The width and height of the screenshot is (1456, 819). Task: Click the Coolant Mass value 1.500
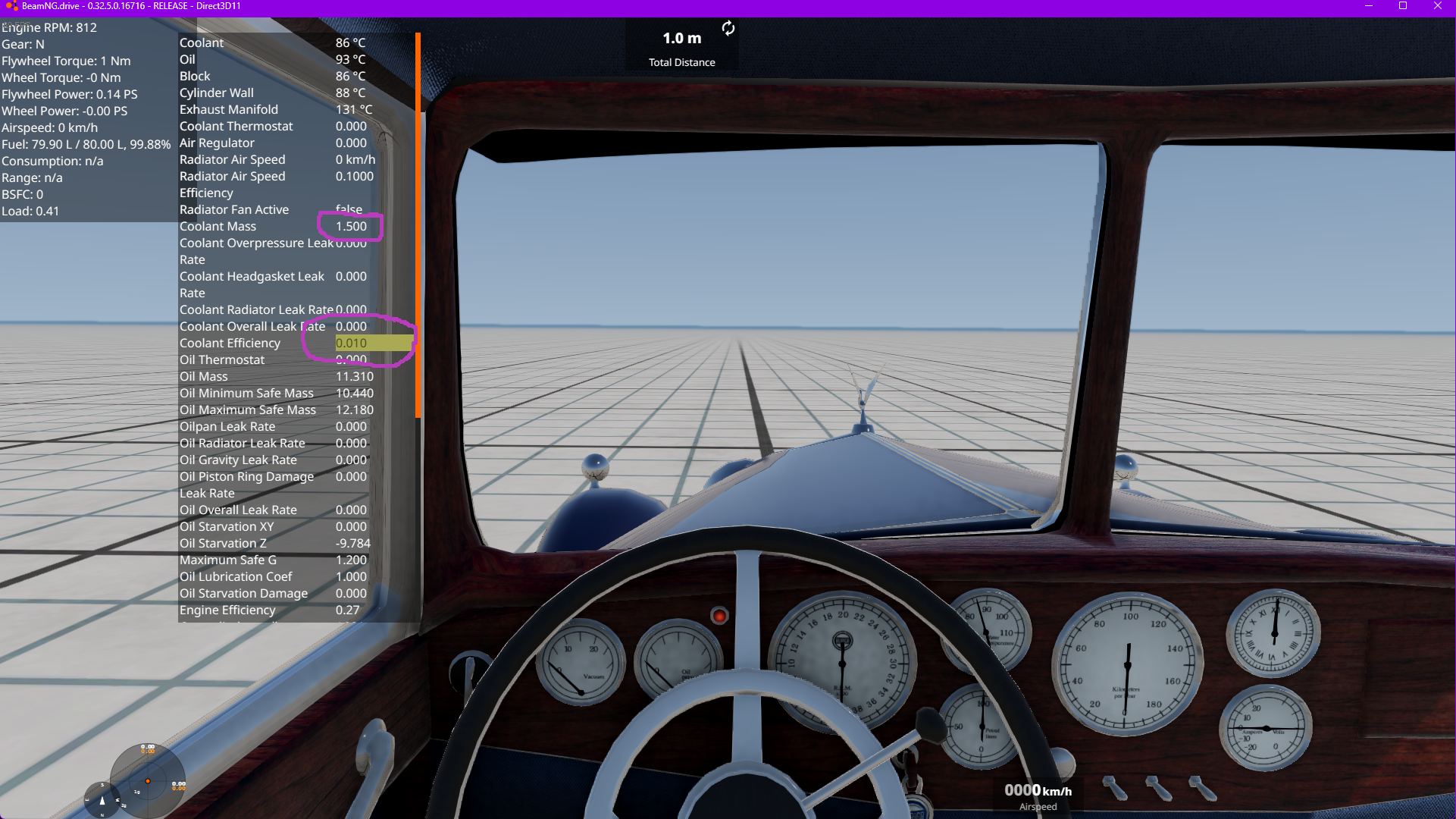pyautogui.click(x=351, y=227)
